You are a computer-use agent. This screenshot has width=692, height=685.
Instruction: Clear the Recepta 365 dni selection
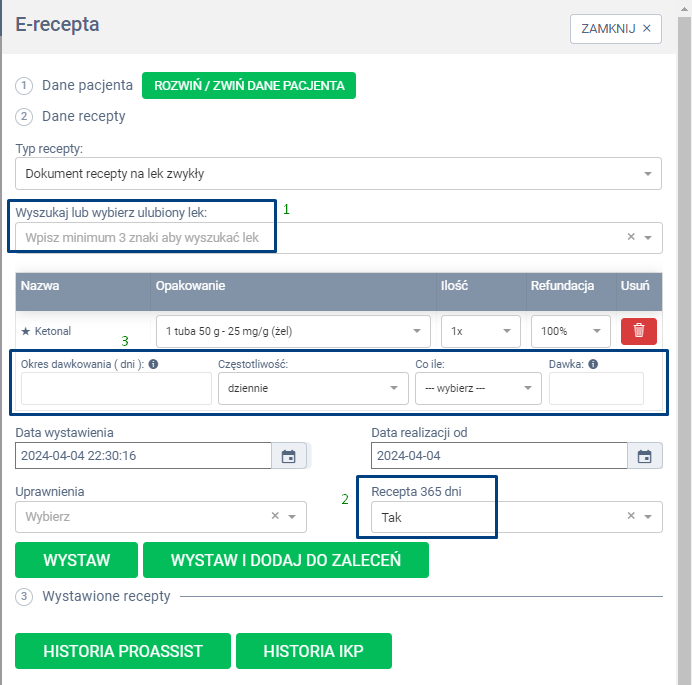(631, 517)
